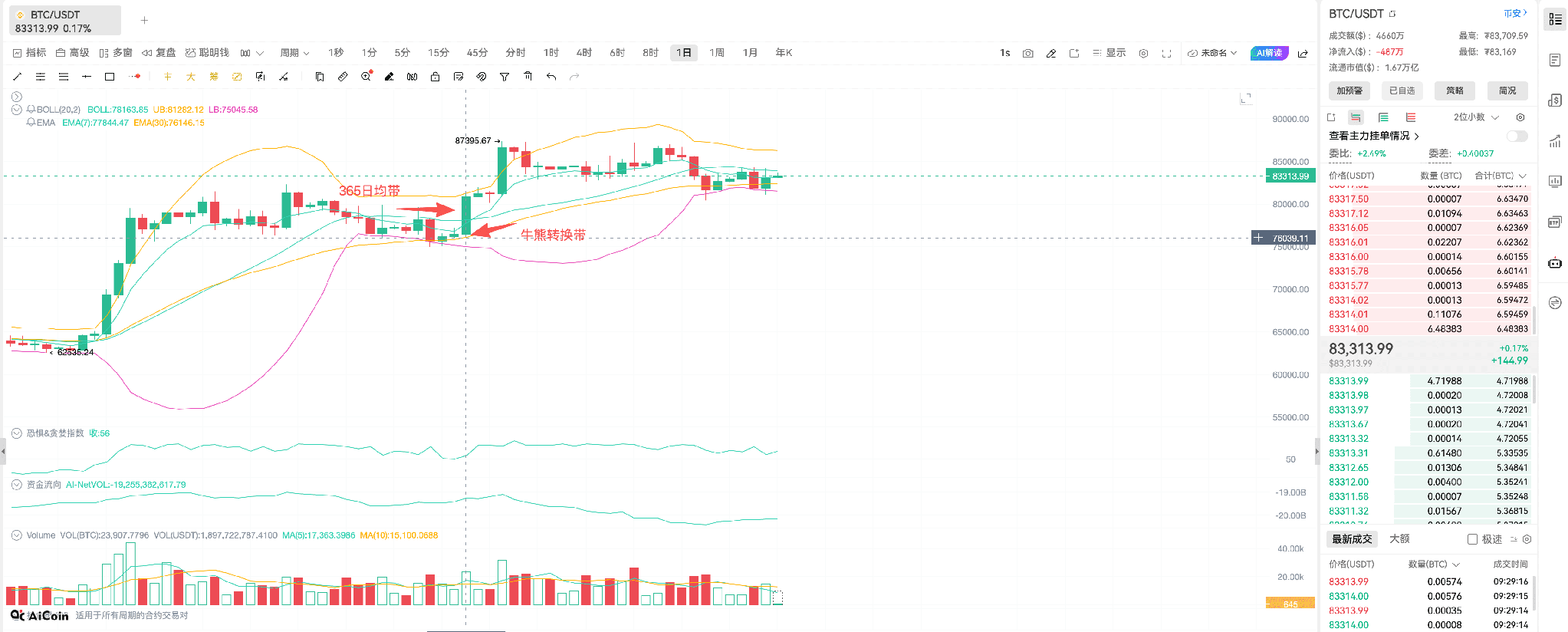
Task: Click the 策略 button
Action: click(x=1455, y=91)
